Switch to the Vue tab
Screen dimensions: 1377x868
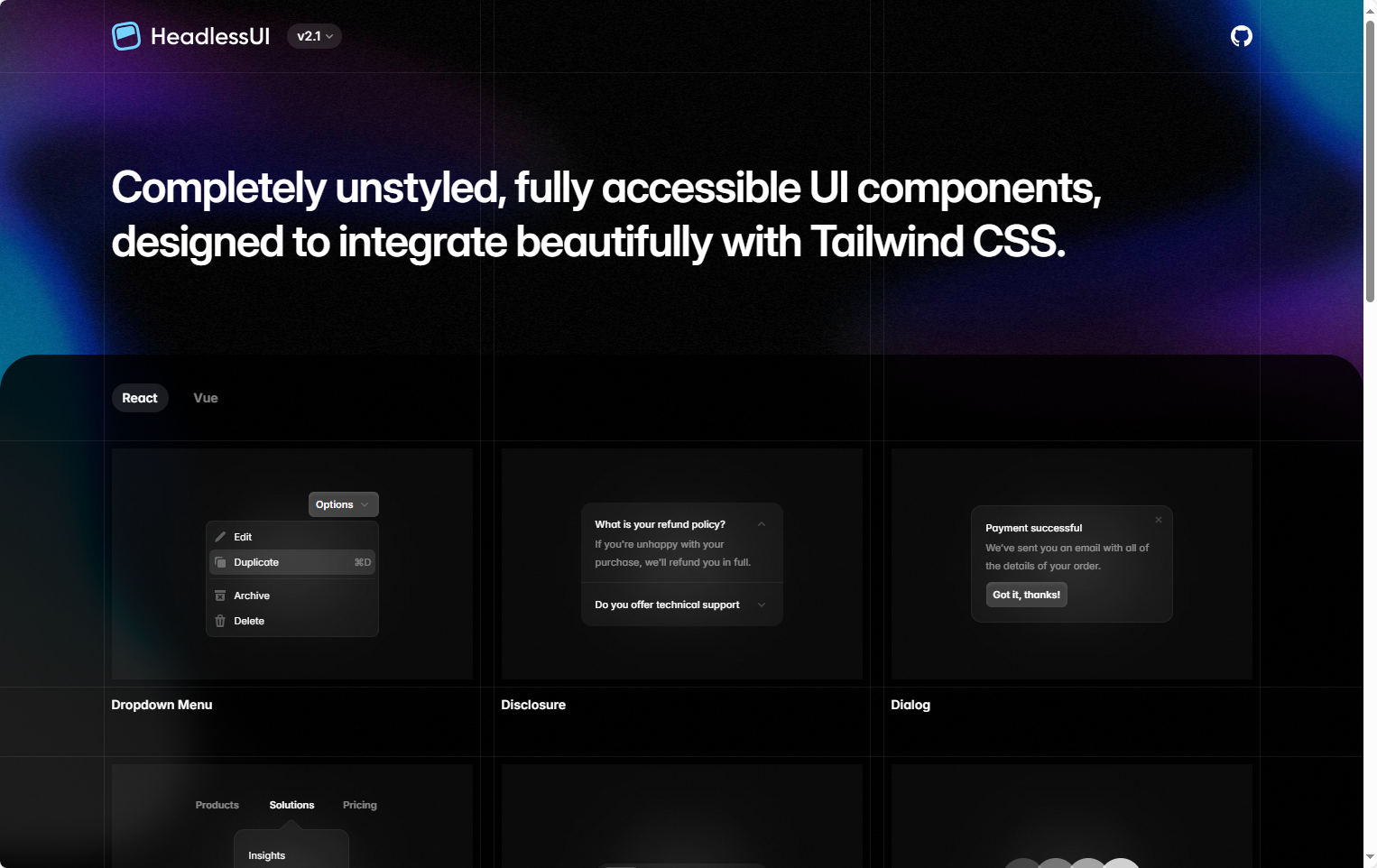(x=206, y=398)
